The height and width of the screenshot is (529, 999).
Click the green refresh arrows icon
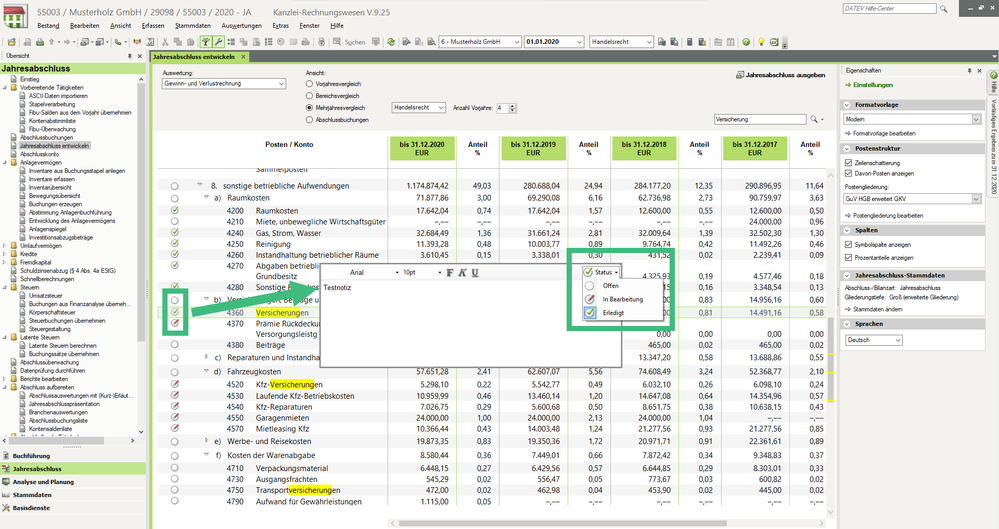(391, 42)
